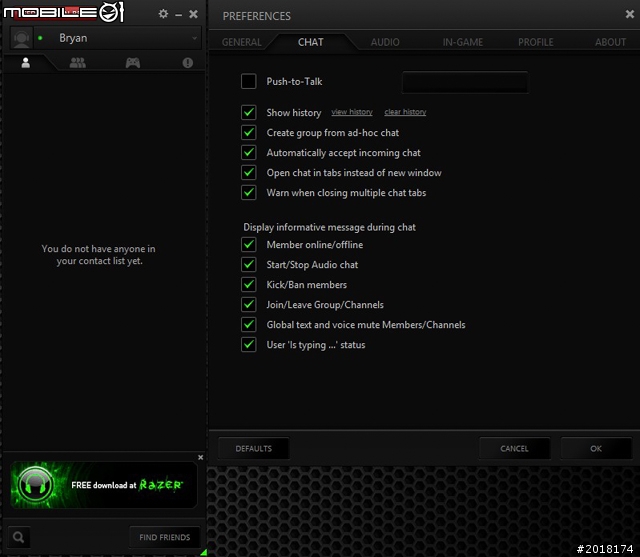640x557 pixels.
Task: Click the view history link
Action: click(352, 112)
